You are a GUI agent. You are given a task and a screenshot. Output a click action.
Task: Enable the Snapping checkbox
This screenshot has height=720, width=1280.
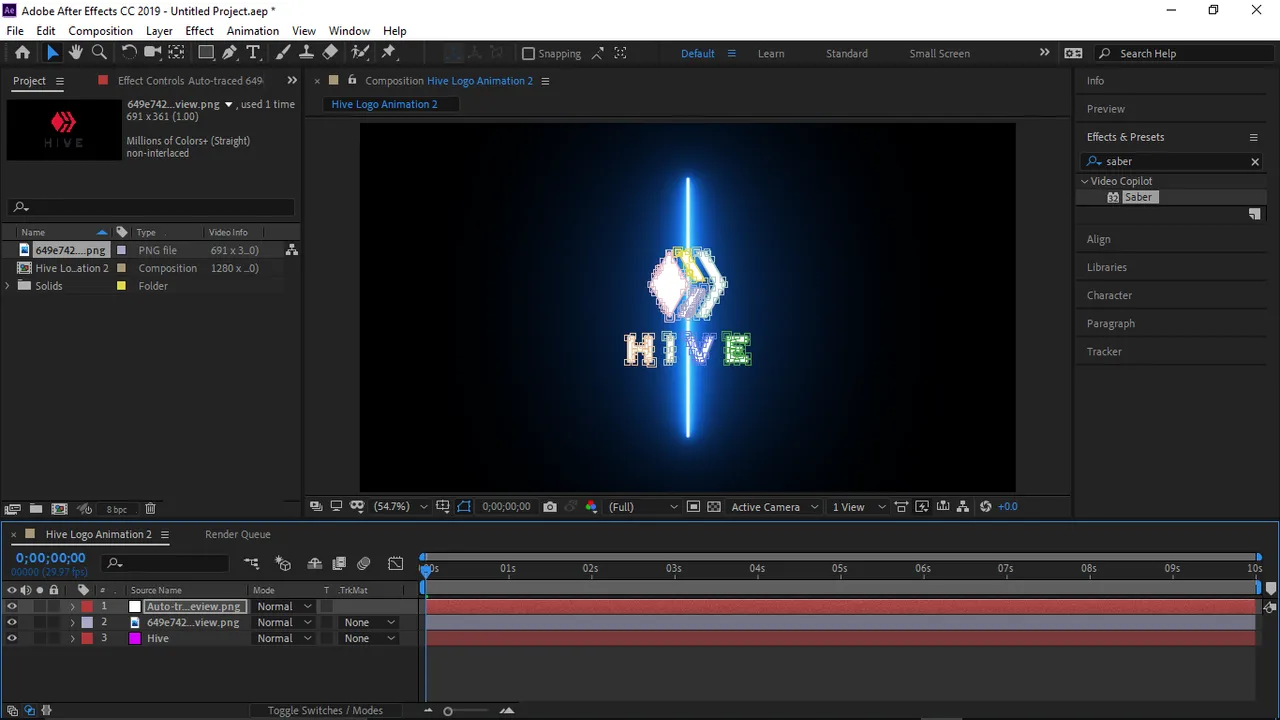[x=529, y=53]
